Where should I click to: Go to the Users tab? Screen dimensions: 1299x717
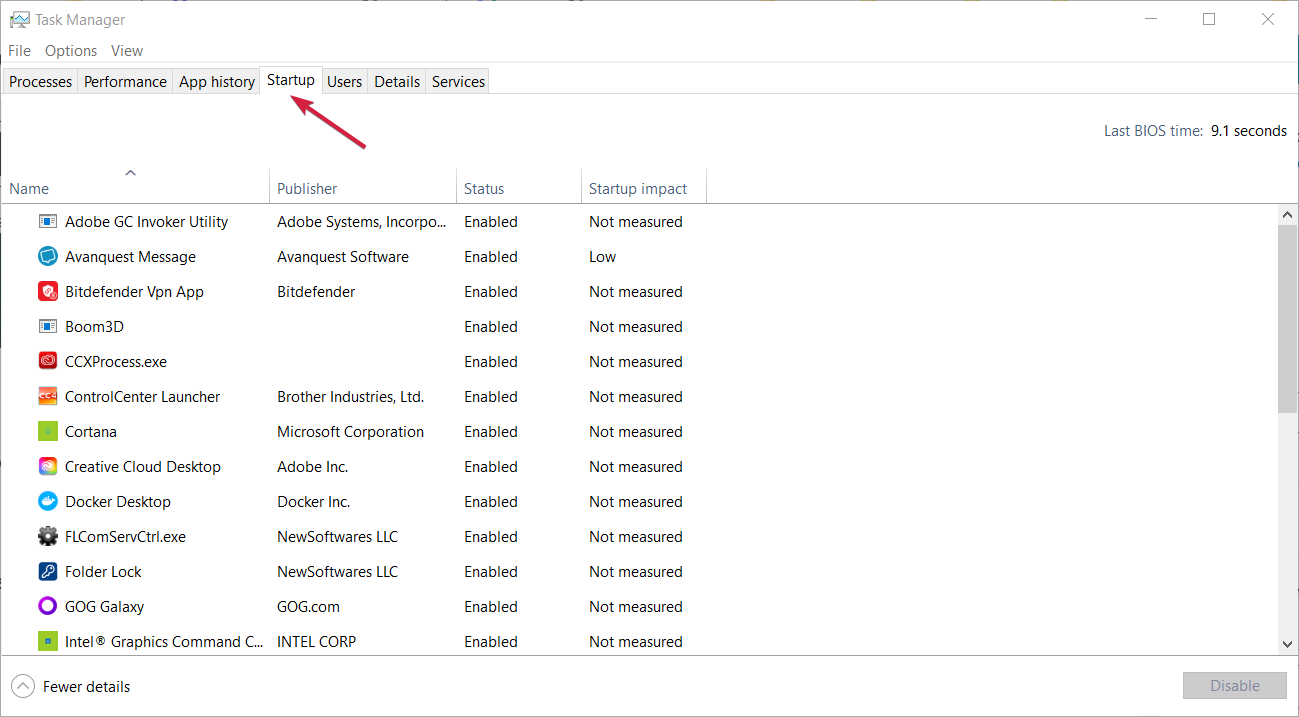pyautogui.click(x=345, y=81)
